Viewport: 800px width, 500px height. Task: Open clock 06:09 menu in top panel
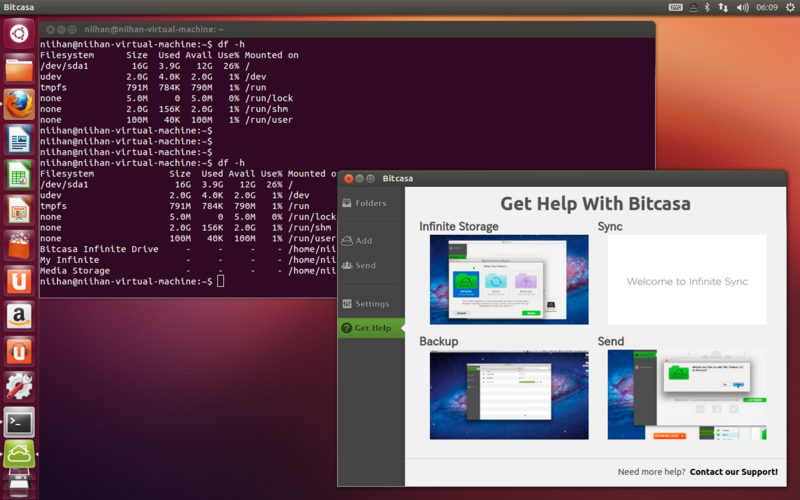pos(767,7)
